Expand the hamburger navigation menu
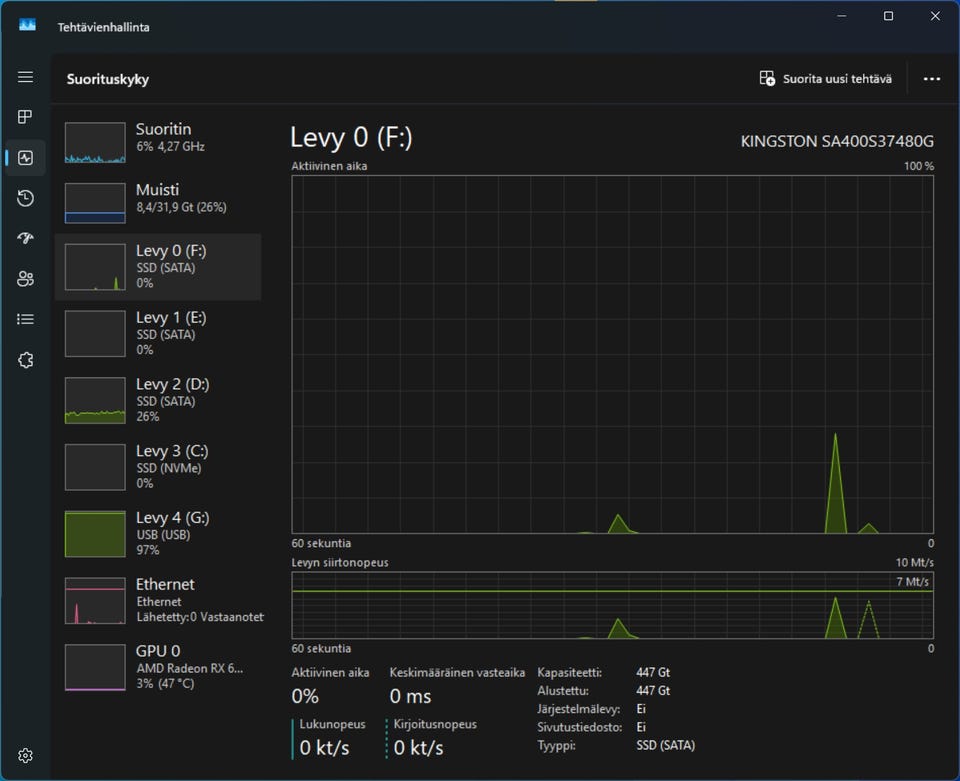960x781 pixels. coord(26,77)
